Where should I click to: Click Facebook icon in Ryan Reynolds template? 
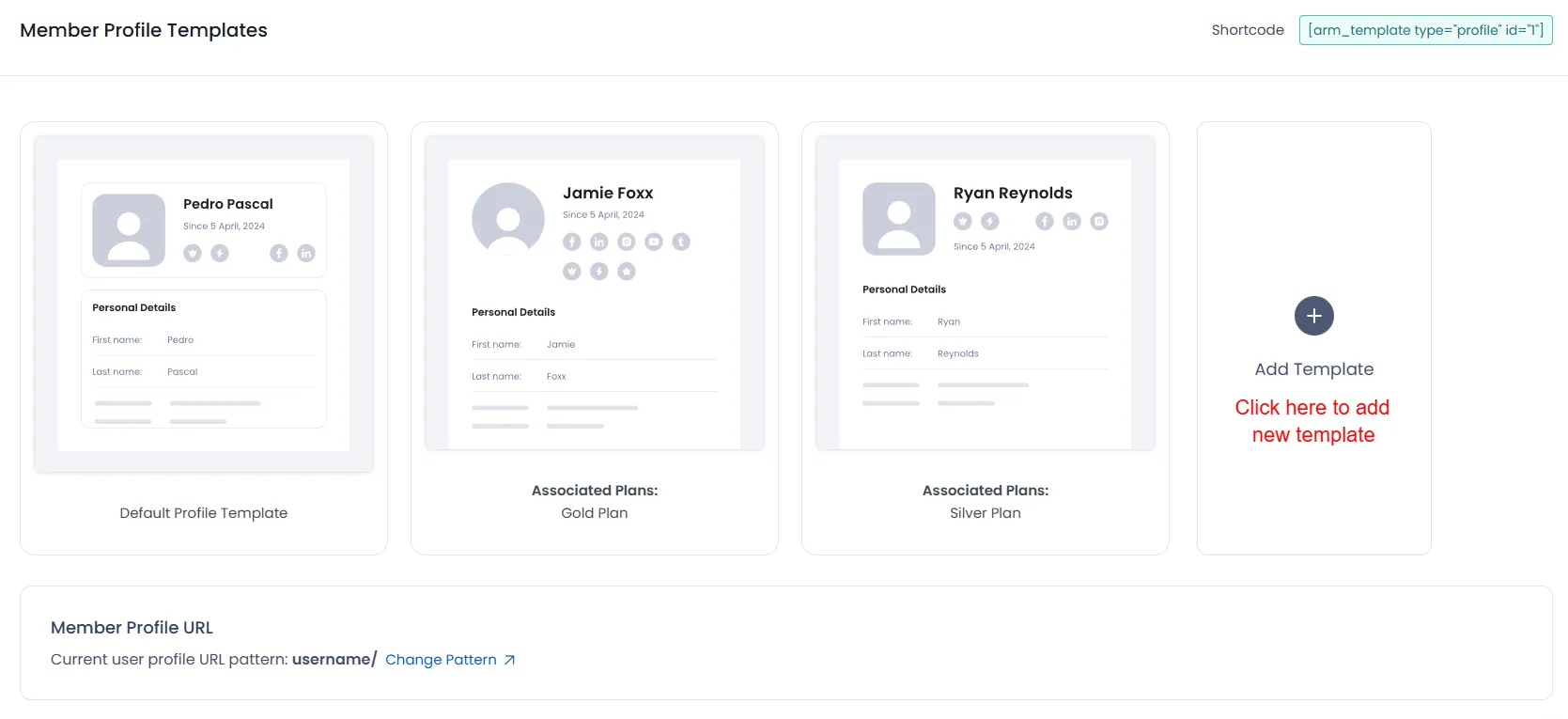pyautogui.click(x=1045, y=221)
